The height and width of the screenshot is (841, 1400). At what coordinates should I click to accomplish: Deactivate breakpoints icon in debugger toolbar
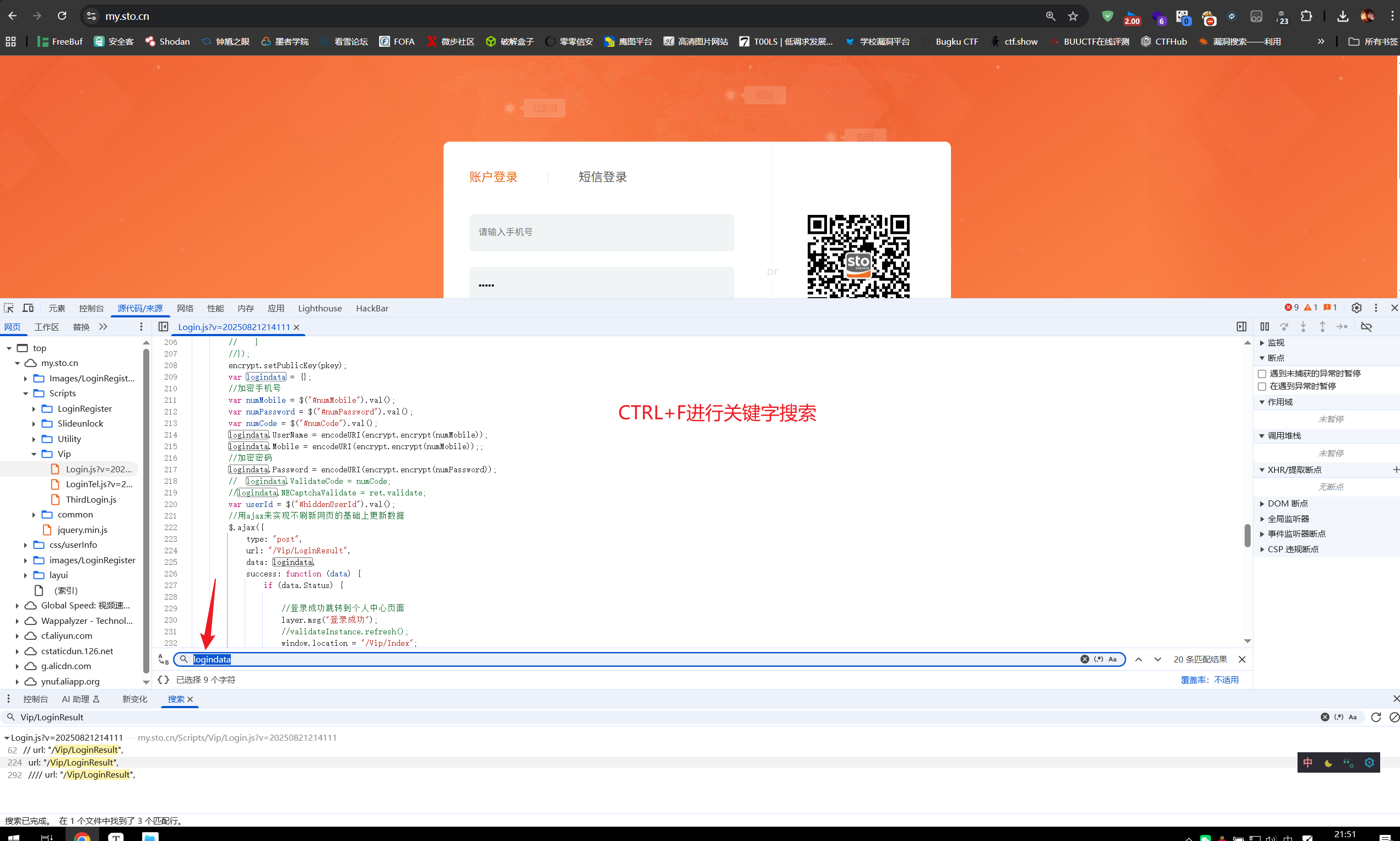1366,326
